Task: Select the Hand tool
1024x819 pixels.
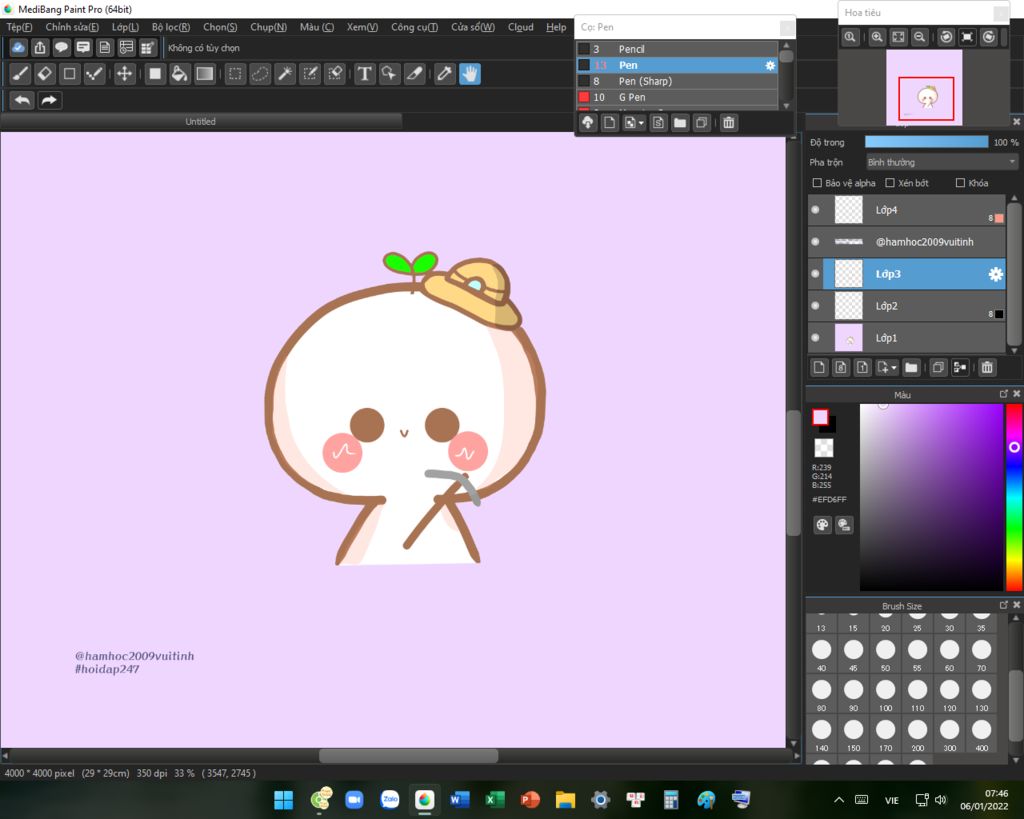Action: pos(470,74)
